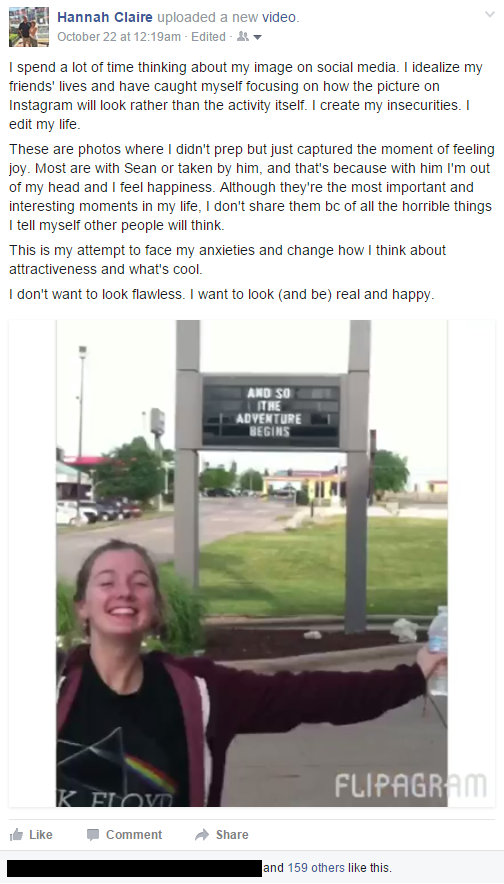Click the Flipagram watermark on video
This screenshot has height=884, width=504.
point(410,785)
